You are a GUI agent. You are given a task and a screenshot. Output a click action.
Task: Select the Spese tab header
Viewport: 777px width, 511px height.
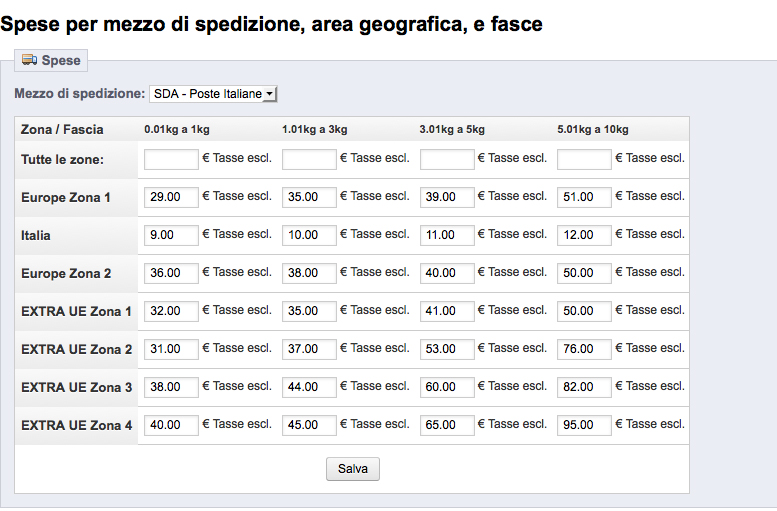(52, 61)
